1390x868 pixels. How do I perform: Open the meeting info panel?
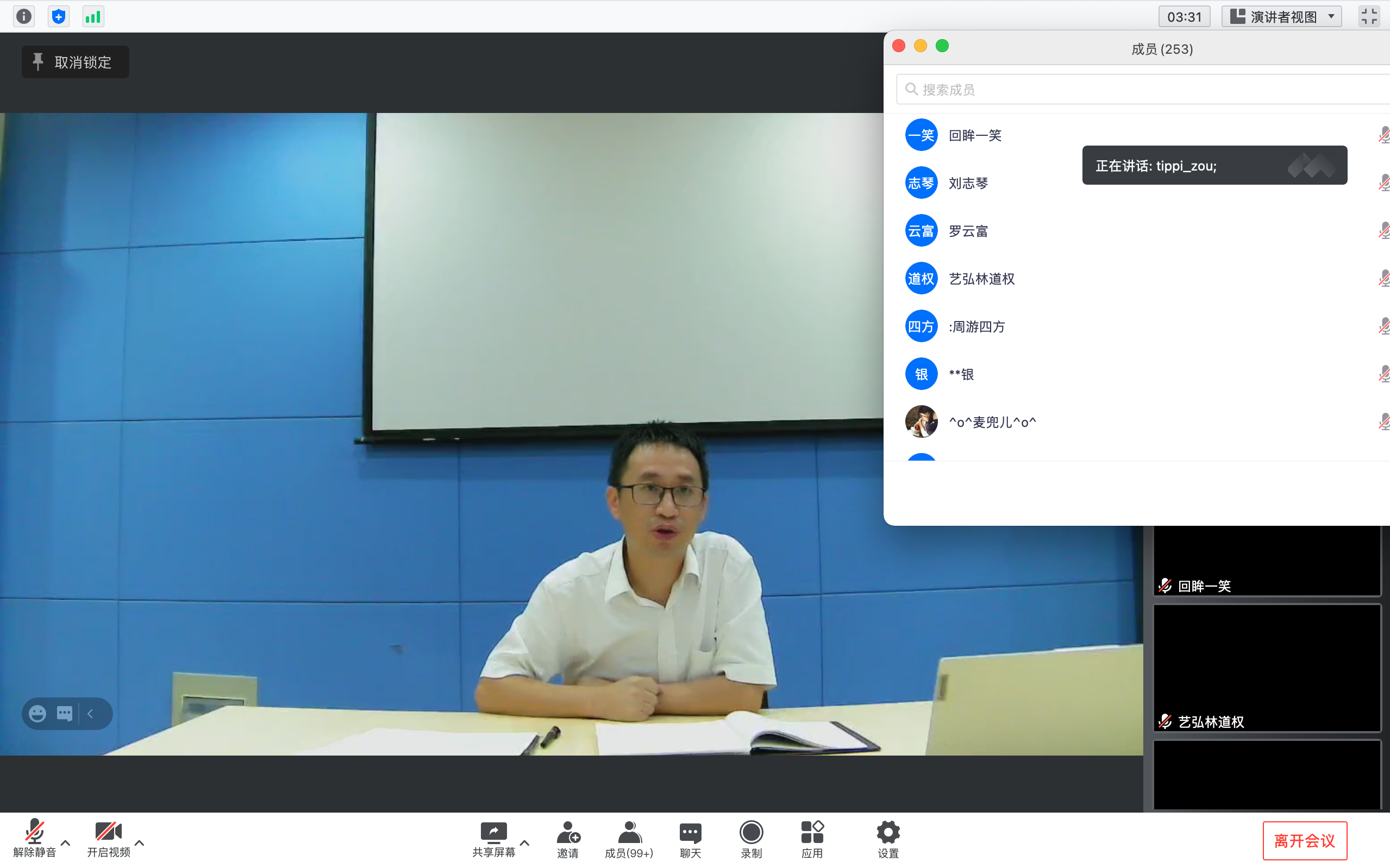click(x=23, y=16)
